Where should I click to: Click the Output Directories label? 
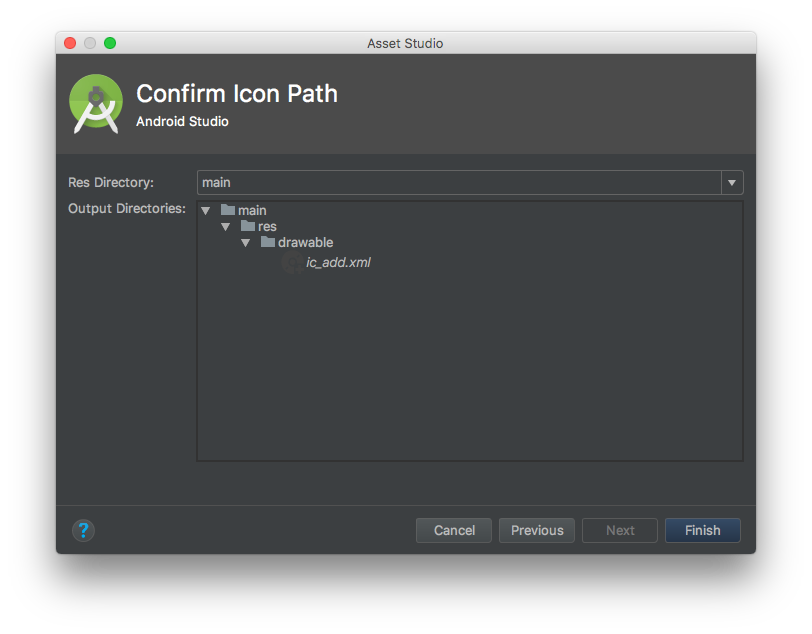[127, 208]
